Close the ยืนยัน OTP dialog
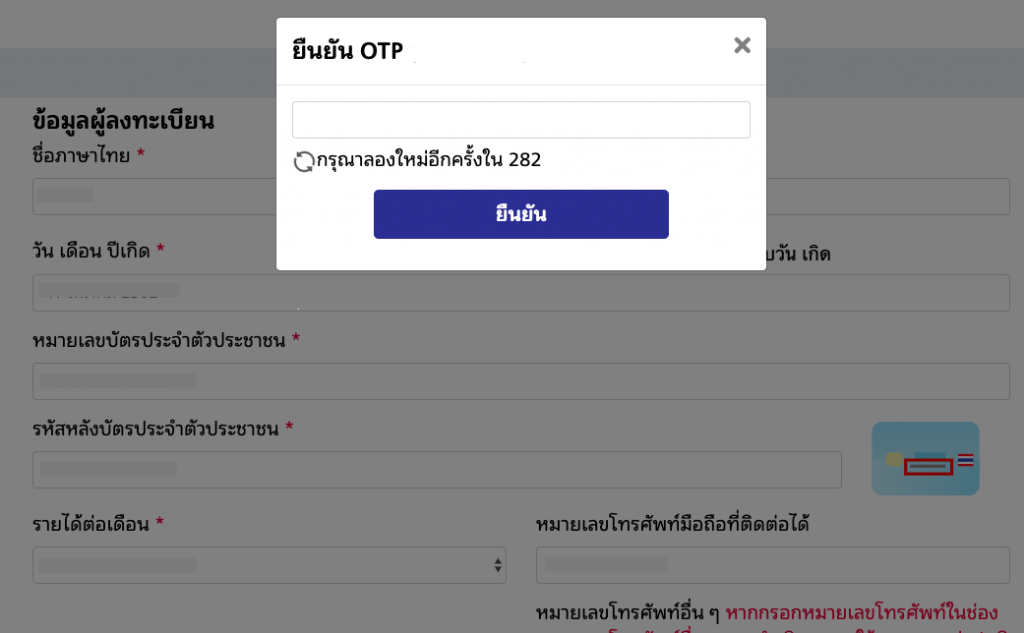Screen dimensions: 1024x633 pyautogui.click(x=742, y=44)
